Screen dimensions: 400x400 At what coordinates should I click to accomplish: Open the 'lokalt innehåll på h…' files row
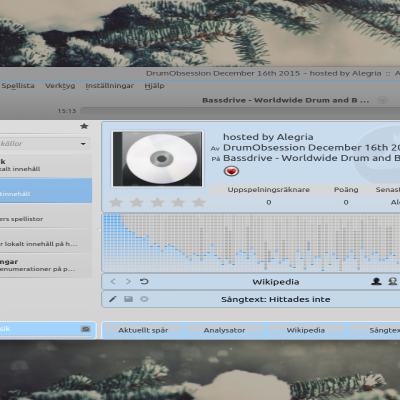pyautogui.click(x=46, y=241)
